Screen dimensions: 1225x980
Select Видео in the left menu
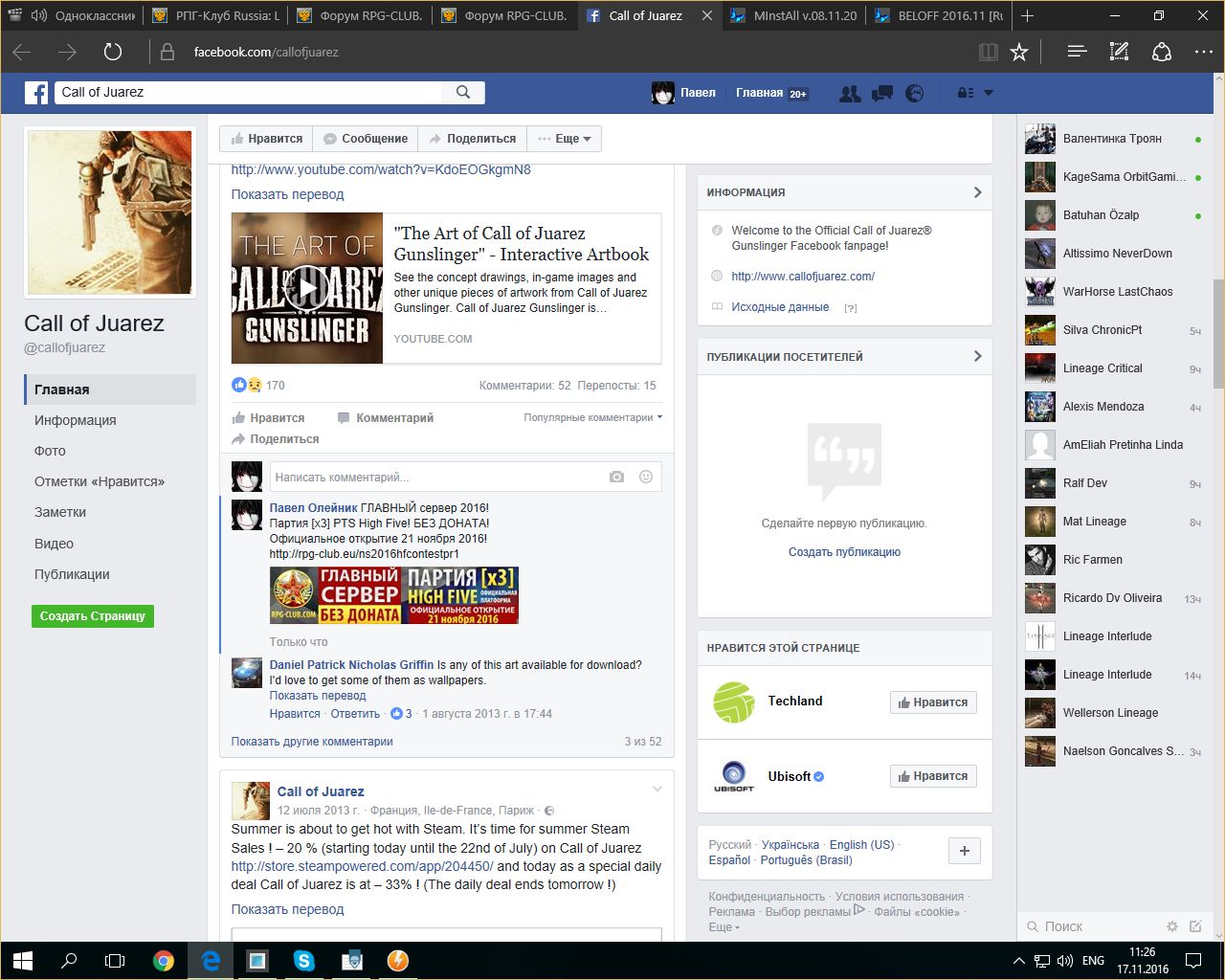pos(54,544)
